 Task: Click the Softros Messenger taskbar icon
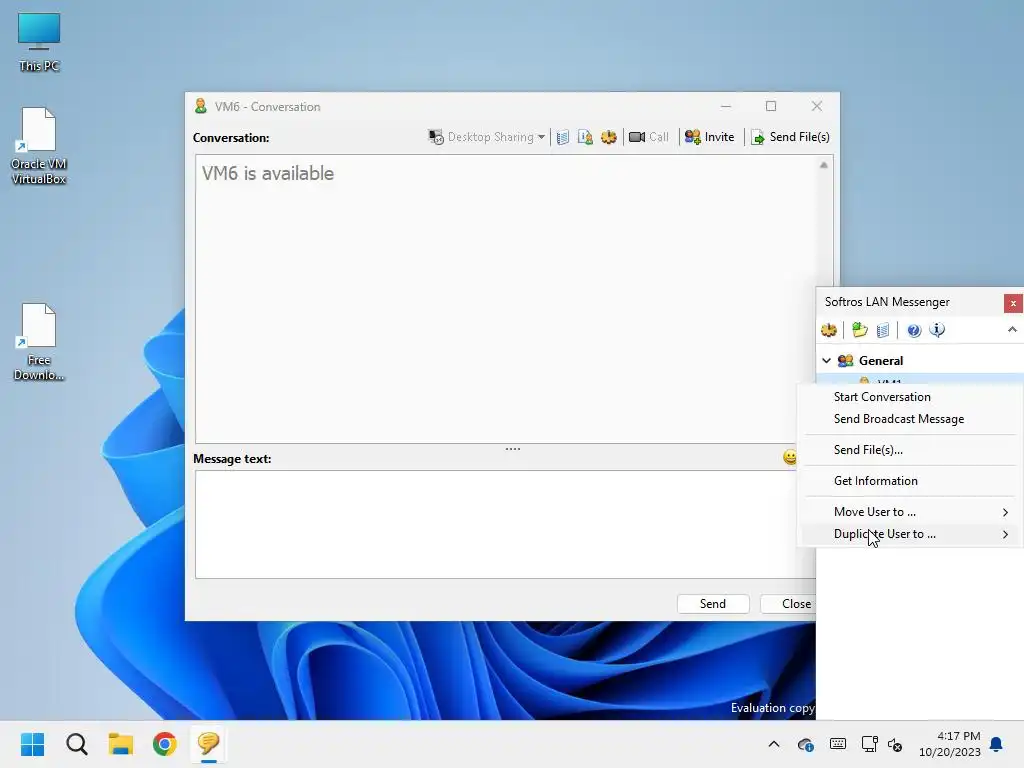click(208, 744)
